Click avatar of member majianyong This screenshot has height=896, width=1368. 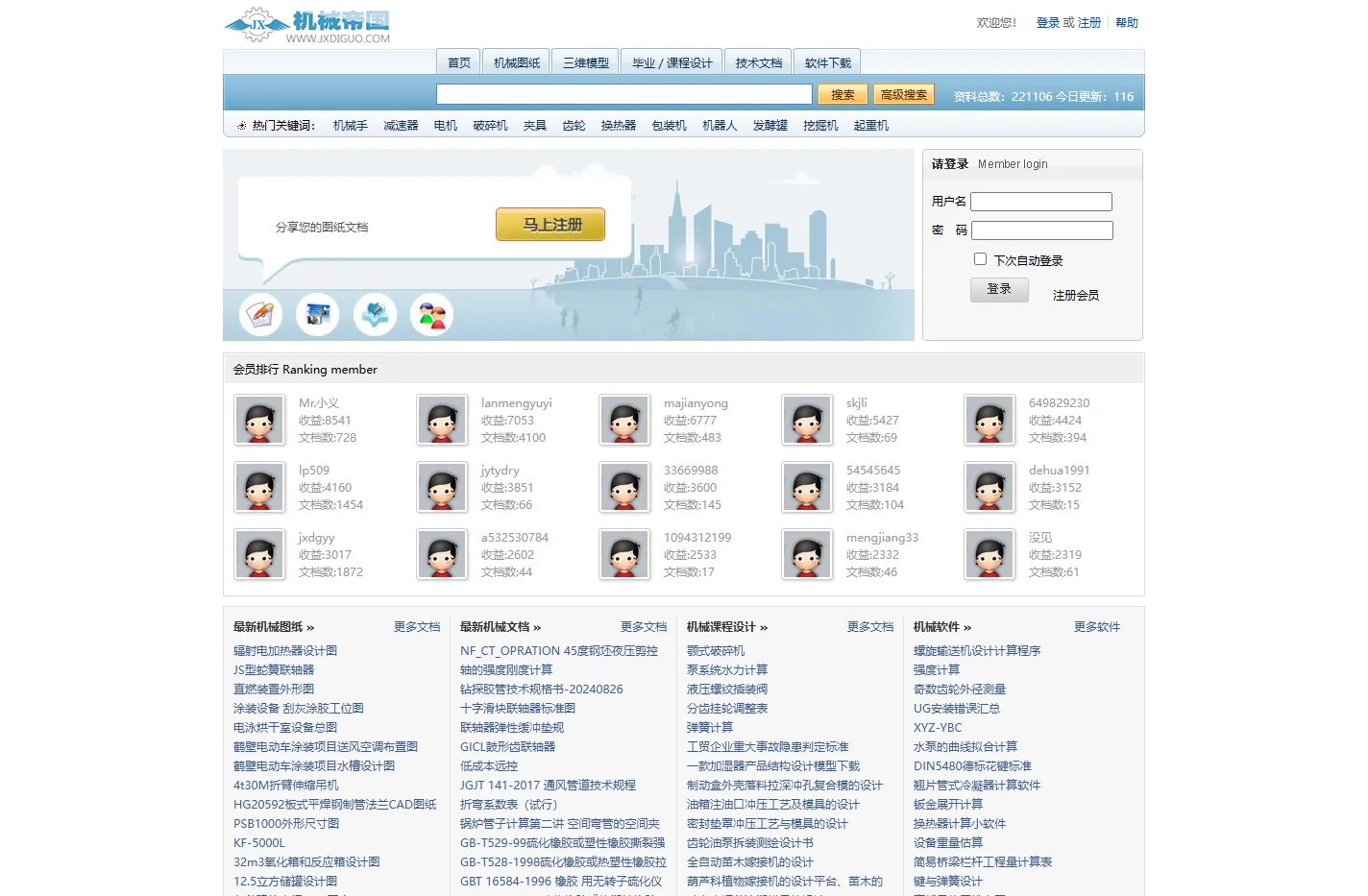pos(624,420)
